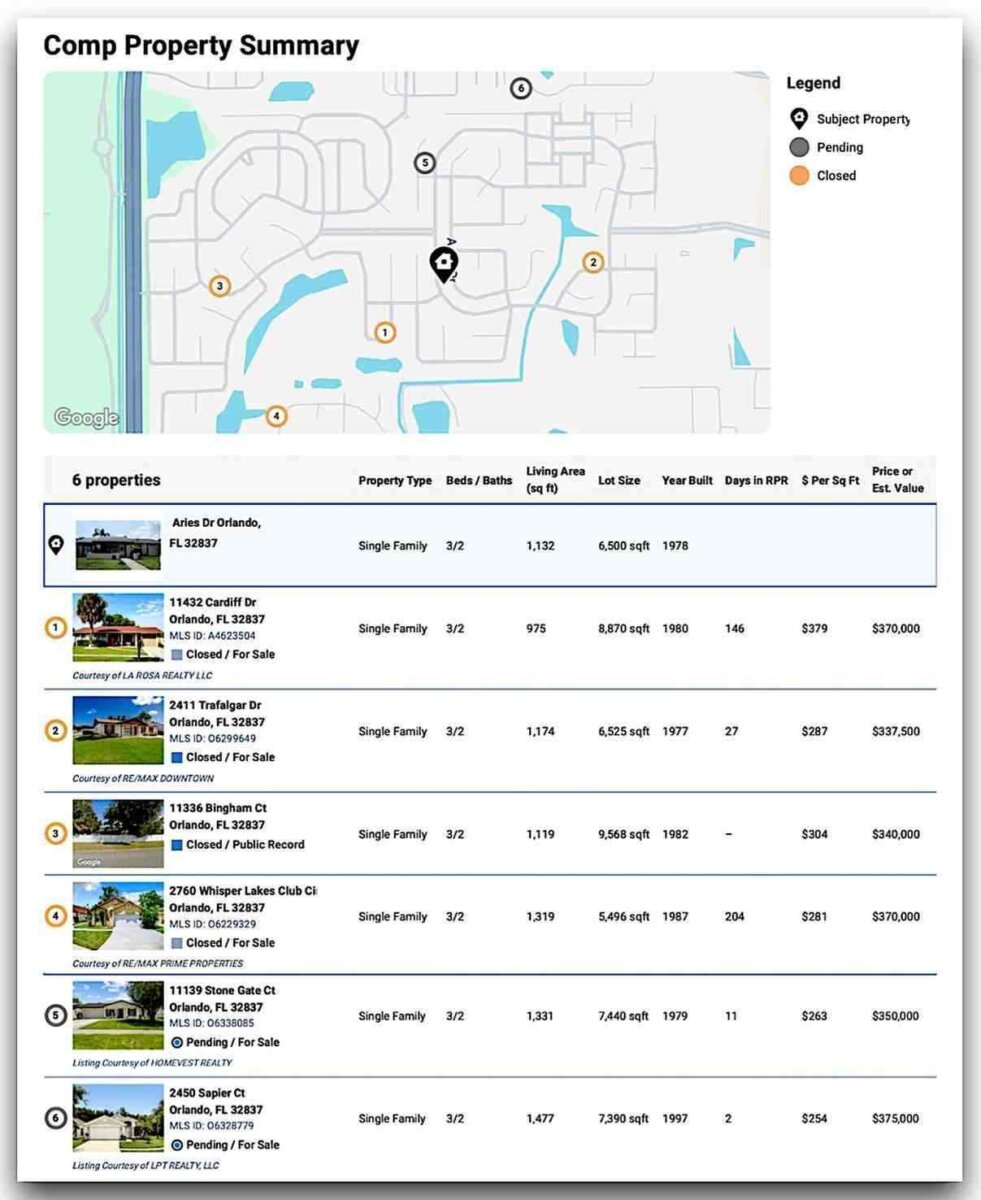The height and width of the screenshot is (1200, 981).
Task: Click the subject pin icon in the Aries Dr row
Action: pos(56,544)
